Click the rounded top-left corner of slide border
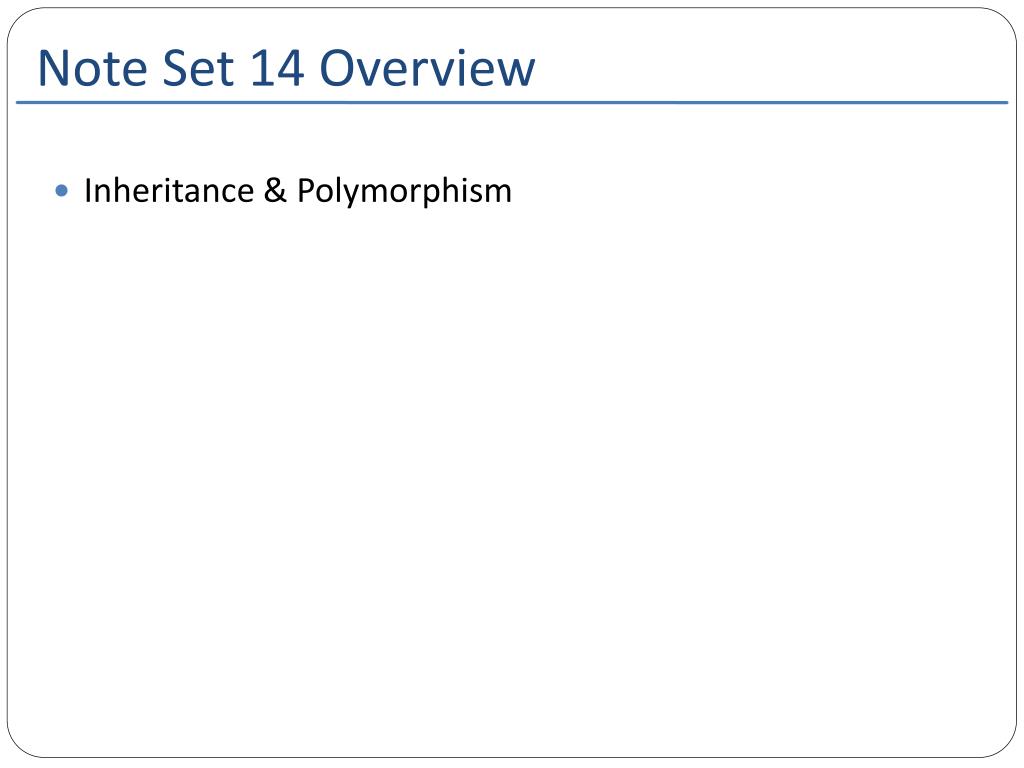Viewport: 1024px width, 768px height. 21,21
